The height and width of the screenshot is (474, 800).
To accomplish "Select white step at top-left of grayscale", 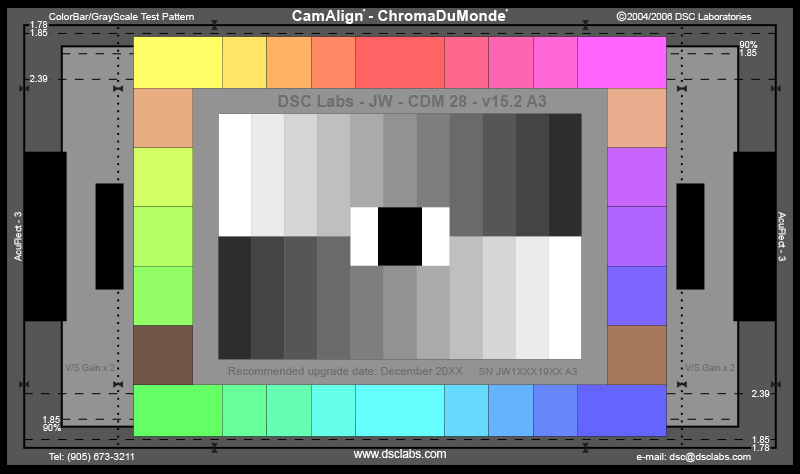I will tap(235, 175).
